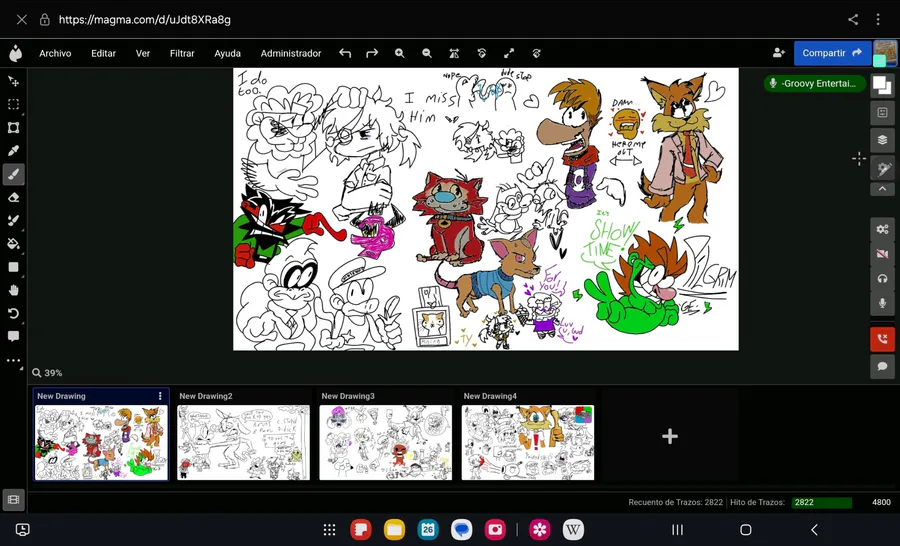Click the fit-to-screen icon in toolbar
900x546 pixels.
coord(454,53)
